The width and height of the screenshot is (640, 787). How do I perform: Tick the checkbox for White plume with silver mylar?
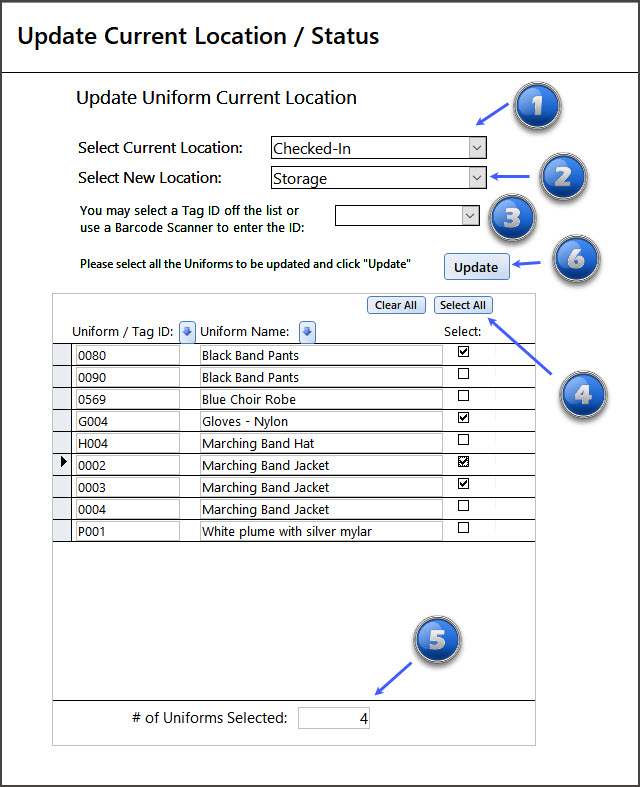[x=463, y=528]
